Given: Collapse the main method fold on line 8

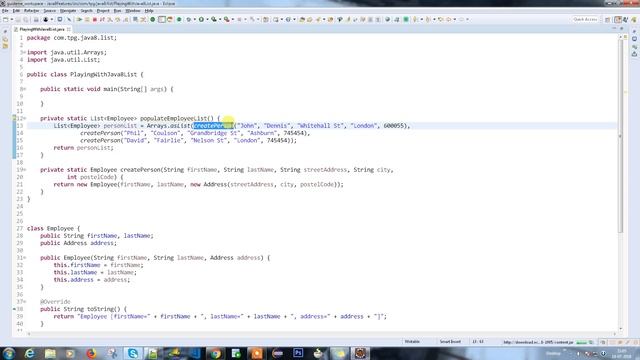Looking at the screenshot, I should [x=24, y=89].
